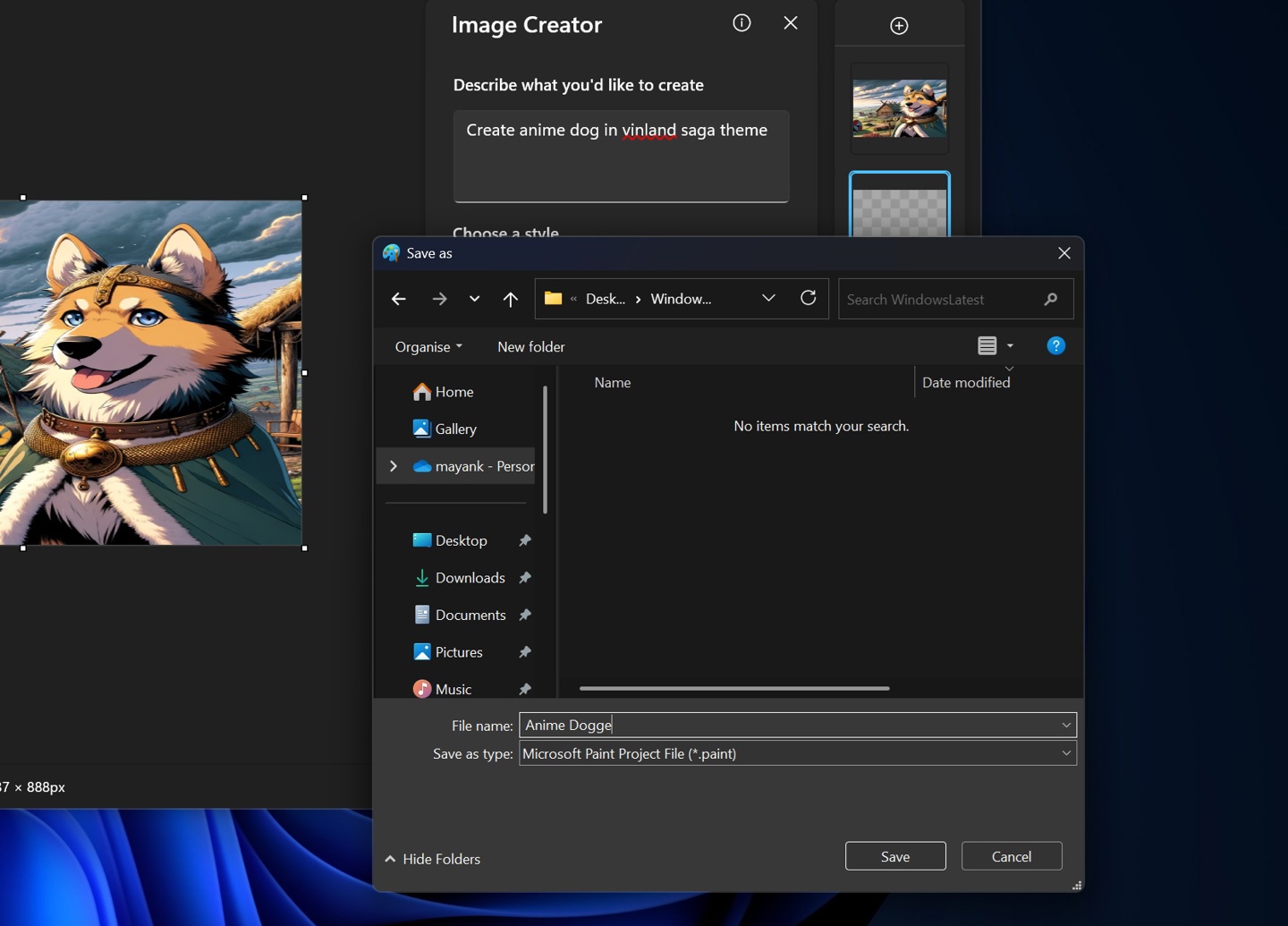Open the help question mark icon
The image size is (1288, 926).
(x=1055, y=345)
